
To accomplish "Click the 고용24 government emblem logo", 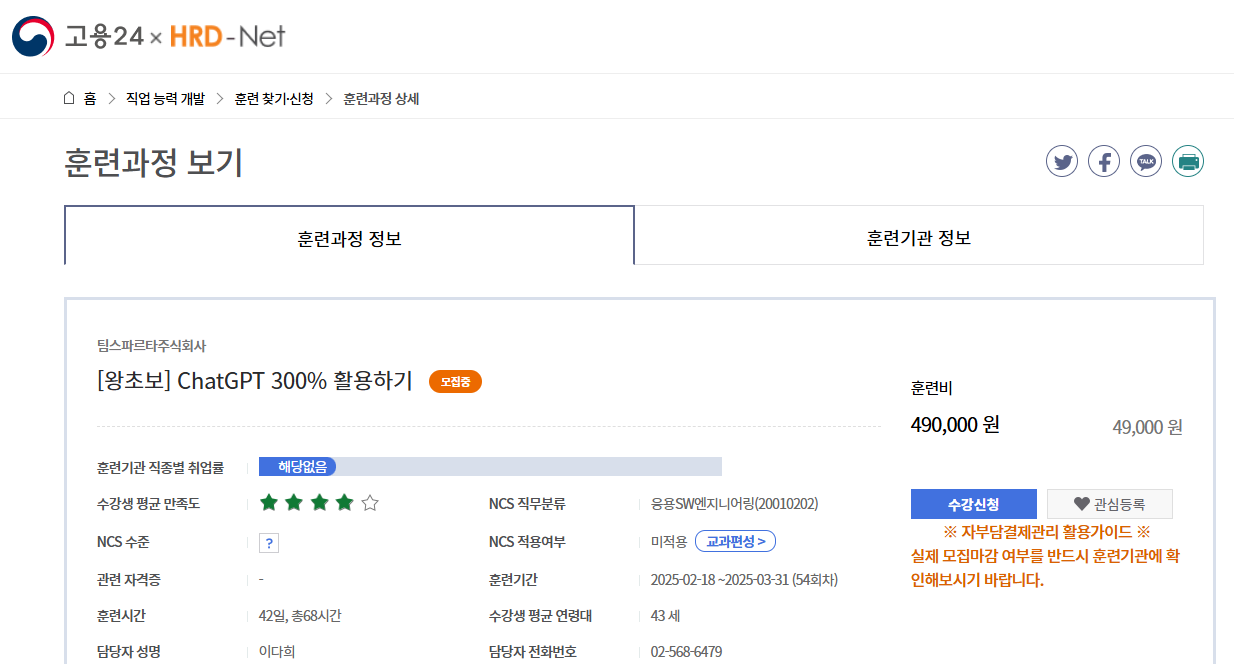I will click(33, 37).
